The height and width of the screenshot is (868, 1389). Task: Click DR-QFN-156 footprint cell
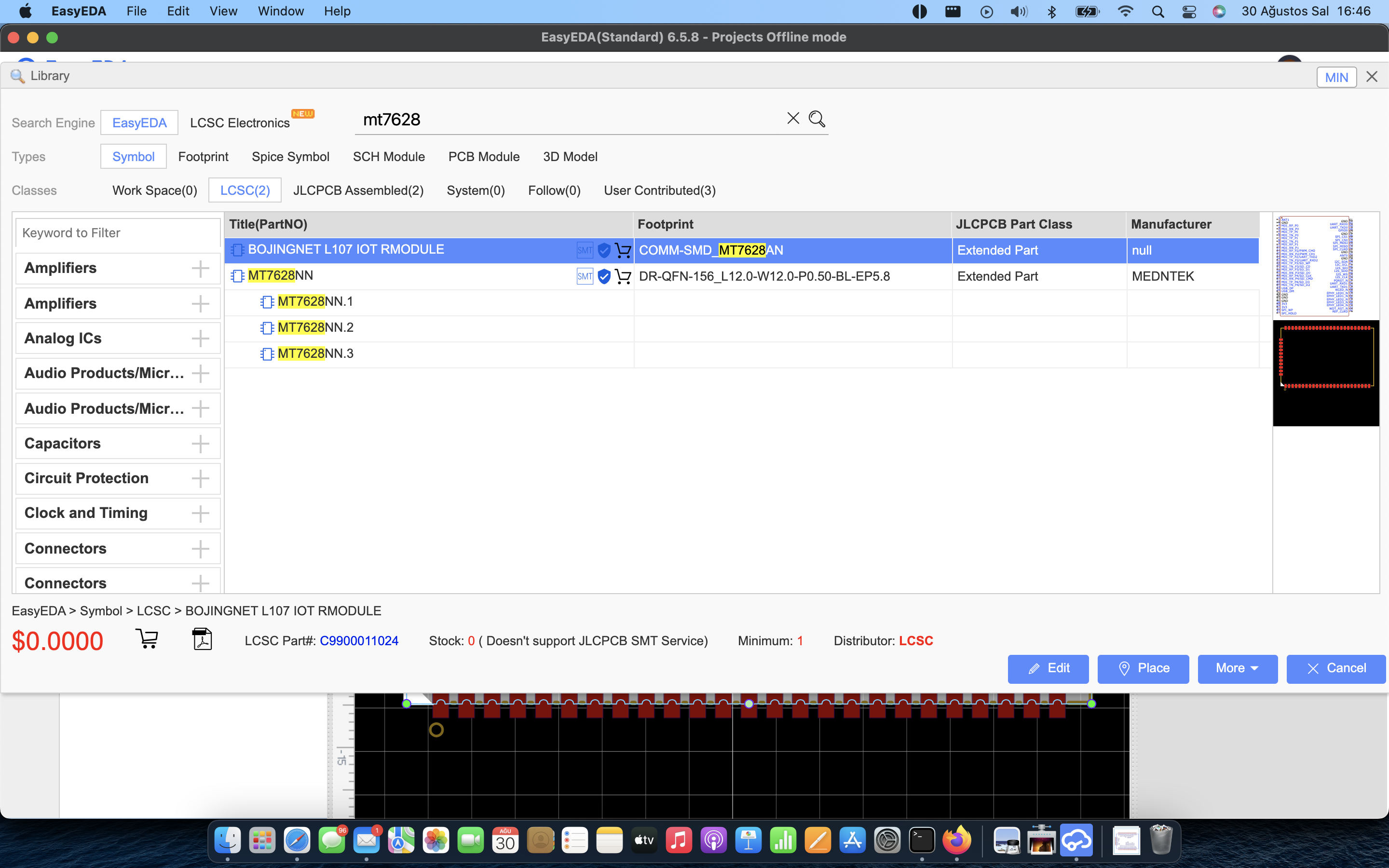pyautogui.click(x=793, y=276)
